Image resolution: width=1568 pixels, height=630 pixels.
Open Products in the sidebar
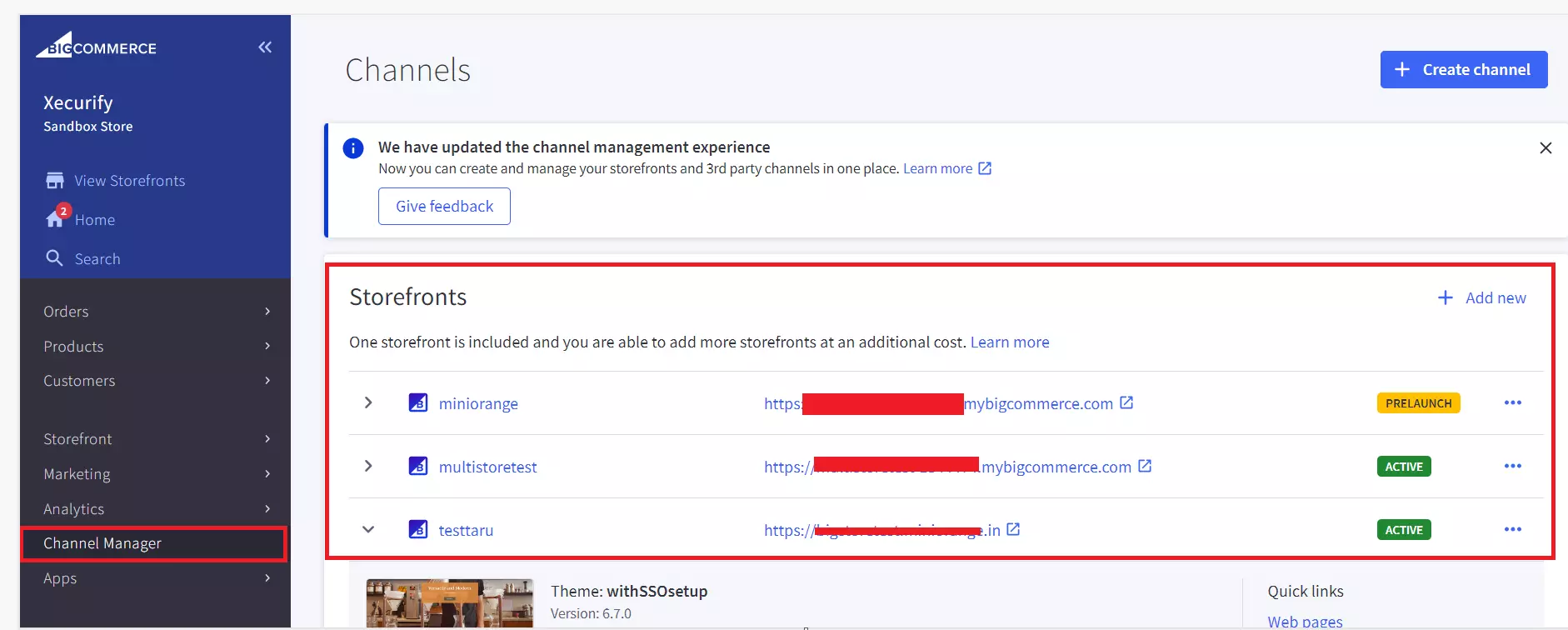click(73, 346)
